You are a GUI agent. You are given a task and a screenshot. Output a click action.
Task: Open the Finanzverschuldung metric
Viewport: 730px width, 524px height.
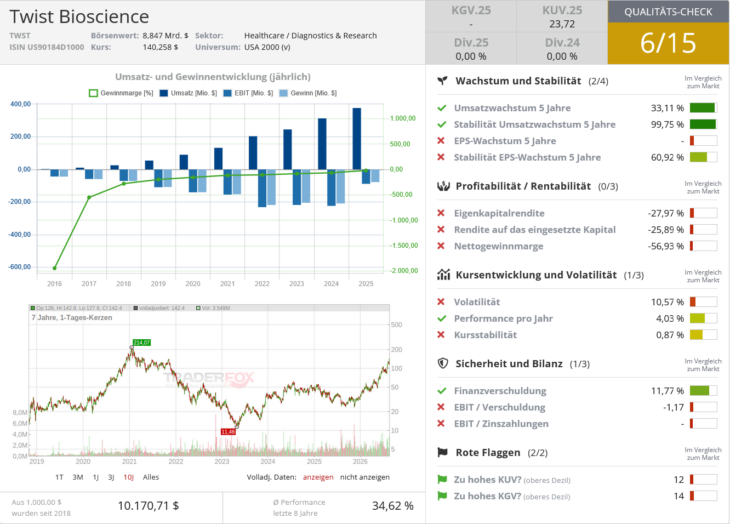pyautogui.click(x=500, y=391)
